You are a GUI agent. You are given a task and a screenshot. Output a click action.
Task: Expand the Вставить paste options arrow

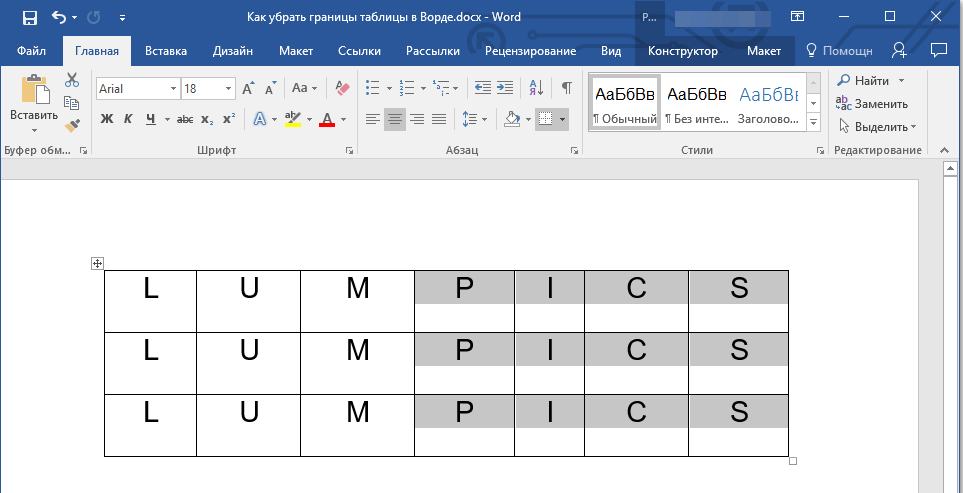tap(34, 129)
